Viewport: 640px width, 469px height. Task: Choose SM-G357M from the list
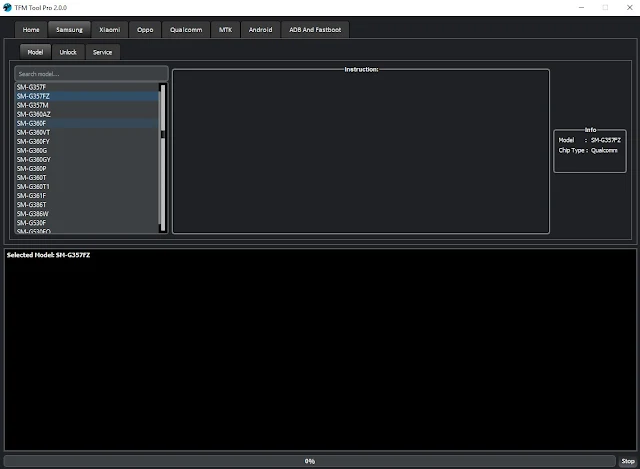87,105
